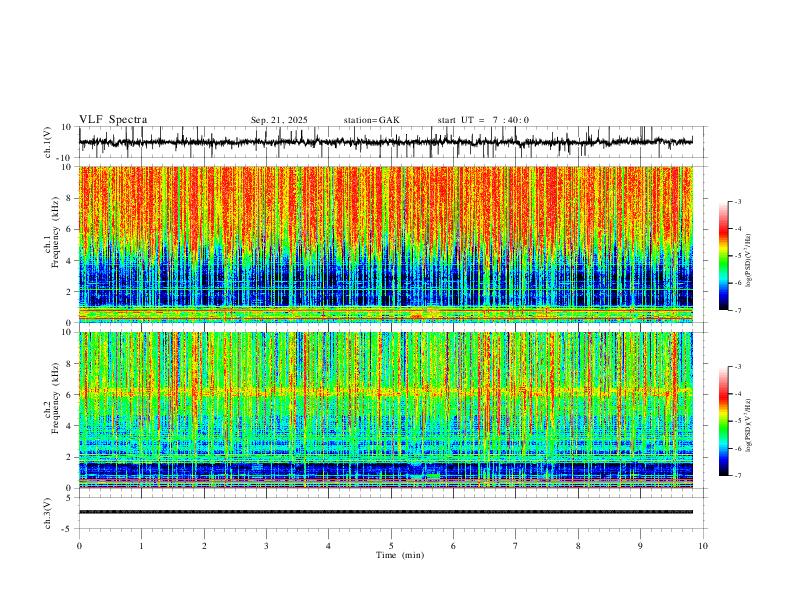Screen dimensions: 792x612
Task: Click the log(PSD) title beside ch.1 color bar
Action: pyautogui.click(x=748, y=260)
